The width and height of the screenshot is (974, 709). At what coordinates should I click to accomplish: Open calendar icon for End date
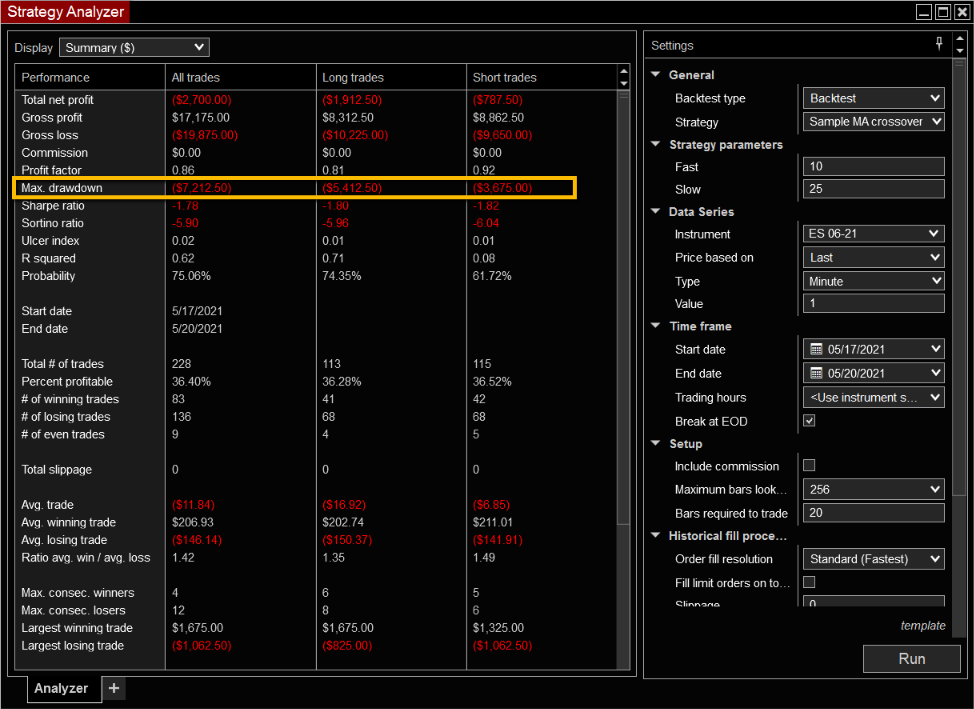pyautogui.click(x=816, y=373)
